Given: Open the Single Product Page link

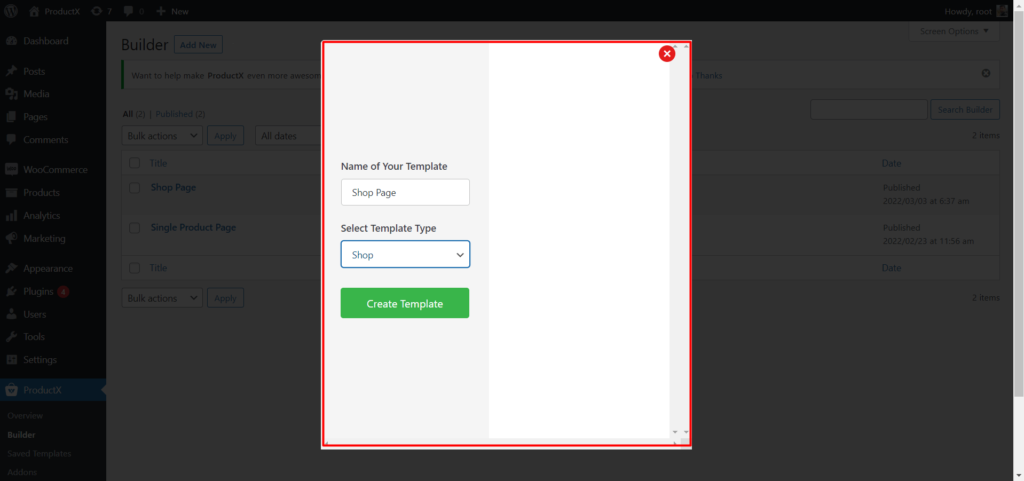Looking at the screenshot, I should click(x=193, y=228).
